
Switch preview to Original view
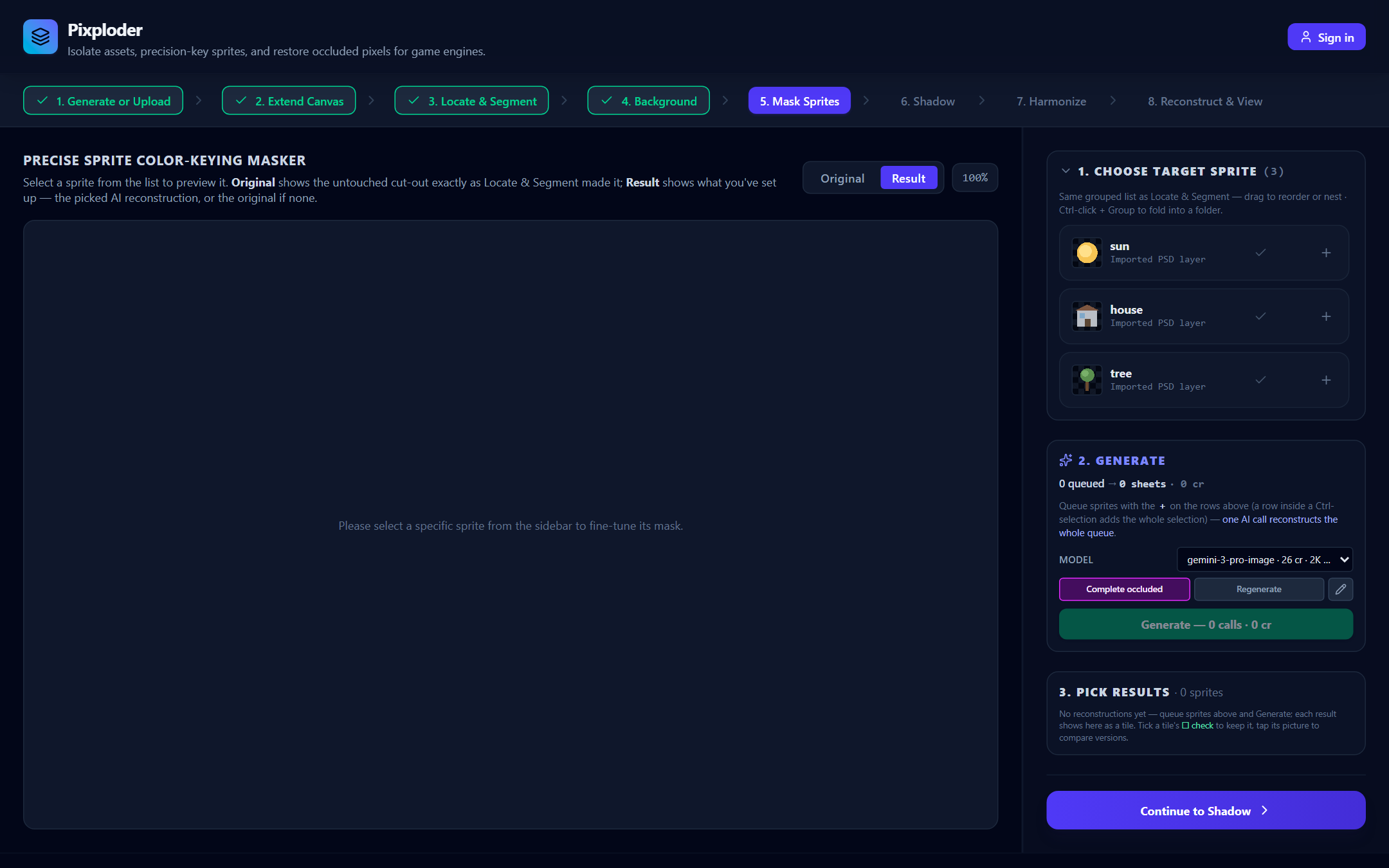pos(842,178)
